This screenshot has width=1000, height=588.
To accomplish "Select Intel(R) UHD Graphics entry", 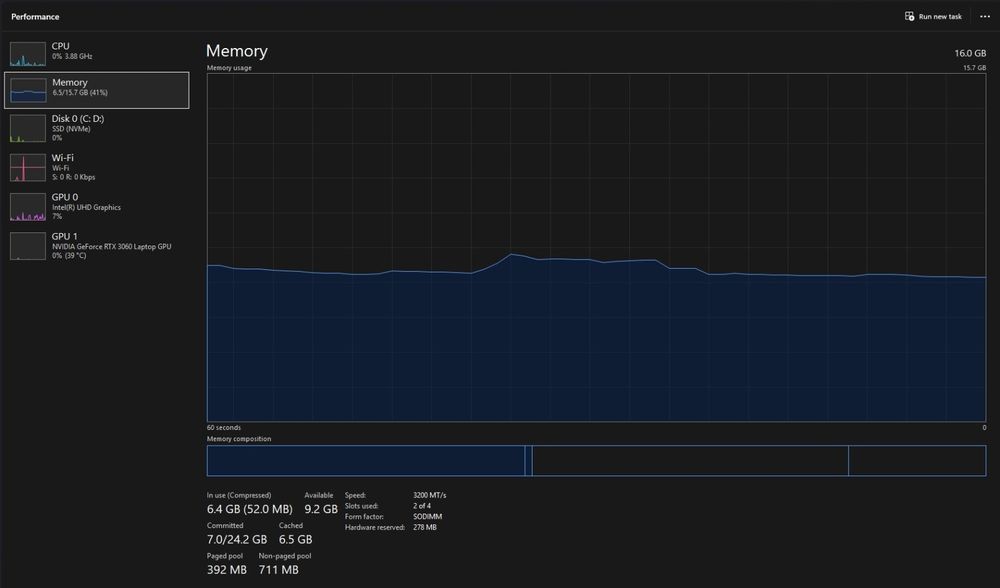I will pyautogui.click(x=97, y=207).
